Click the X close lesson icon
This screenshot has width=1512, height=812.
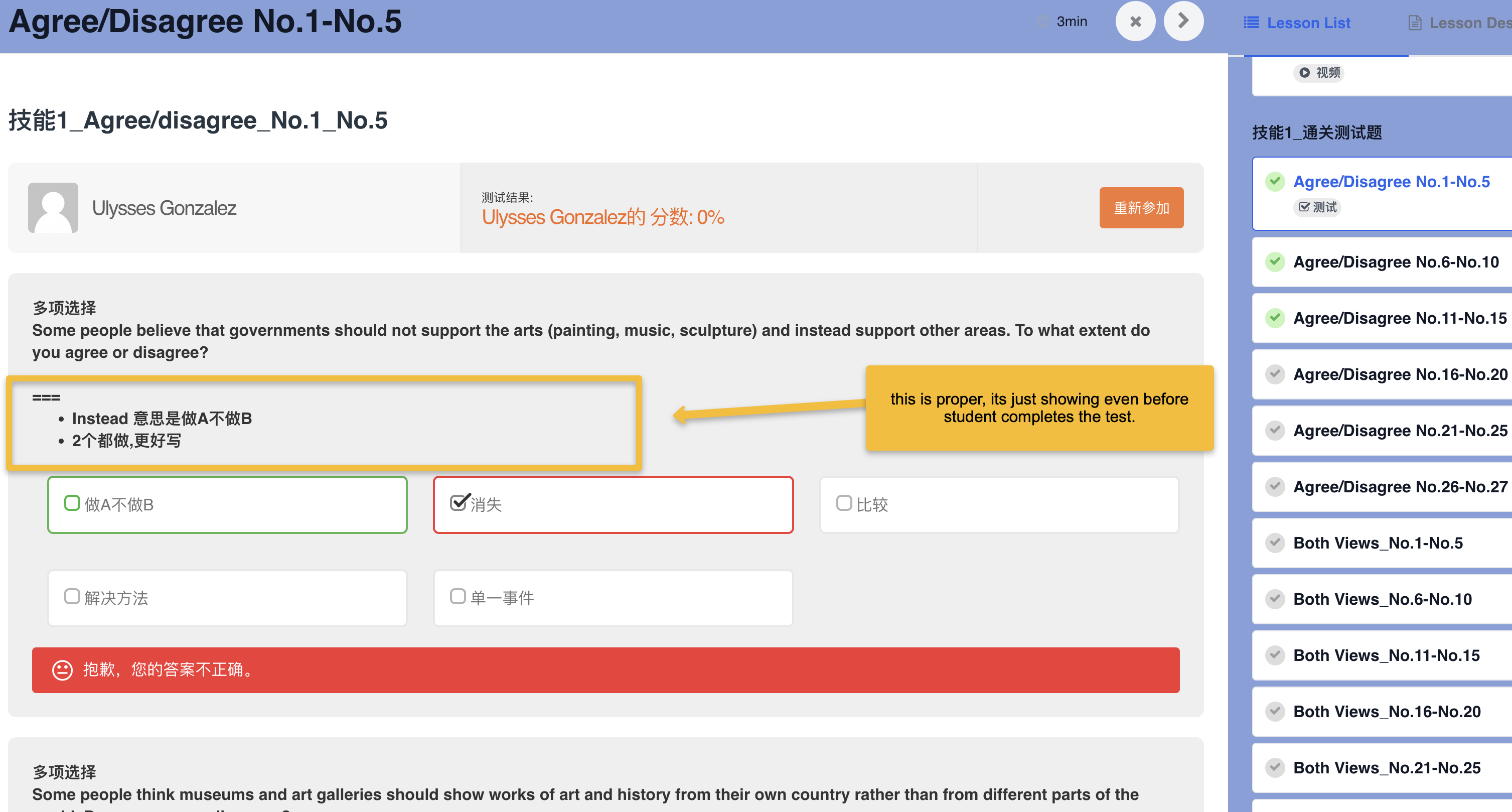click(x=1135, y=22)
